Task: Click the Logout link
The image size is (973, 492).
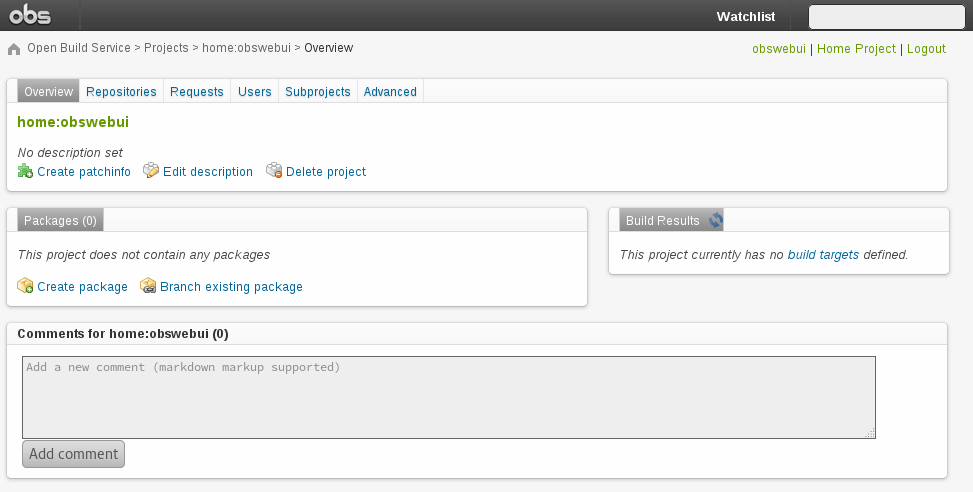Action: pyautogui.click(x=926, y=48)
